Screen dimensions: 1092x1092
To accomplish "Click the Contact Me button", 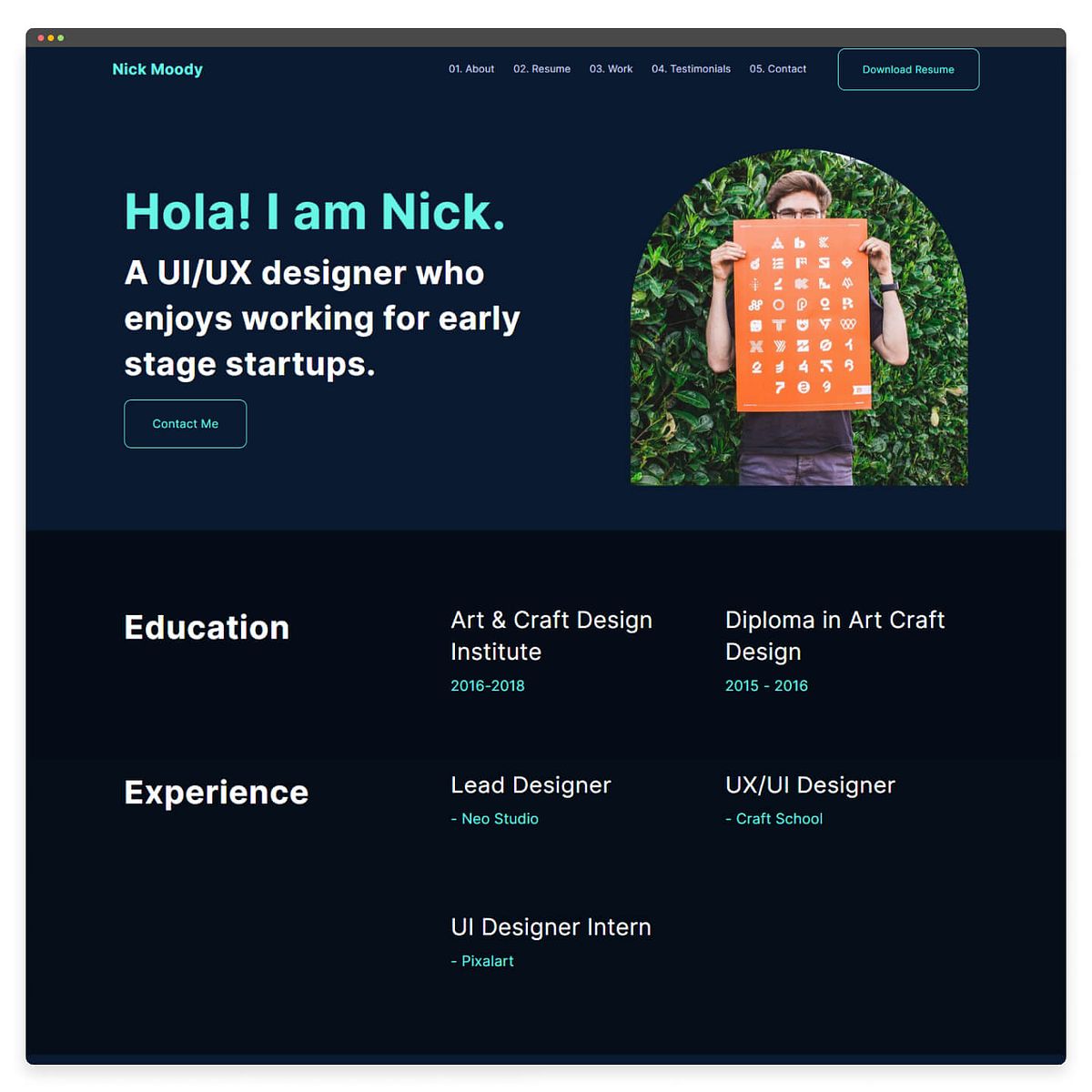I will pos(185,423).
